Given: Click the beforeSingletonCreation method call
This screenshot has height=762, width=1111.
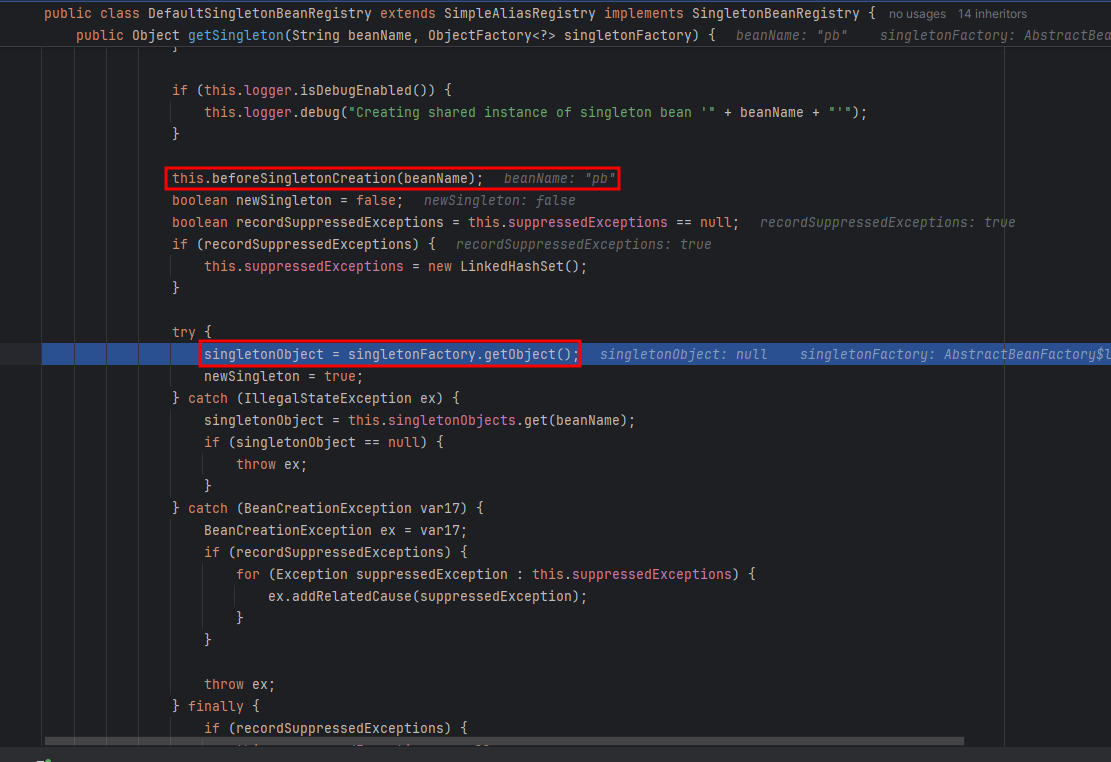Looking at the screenshot, I should (x=303, y=178).
